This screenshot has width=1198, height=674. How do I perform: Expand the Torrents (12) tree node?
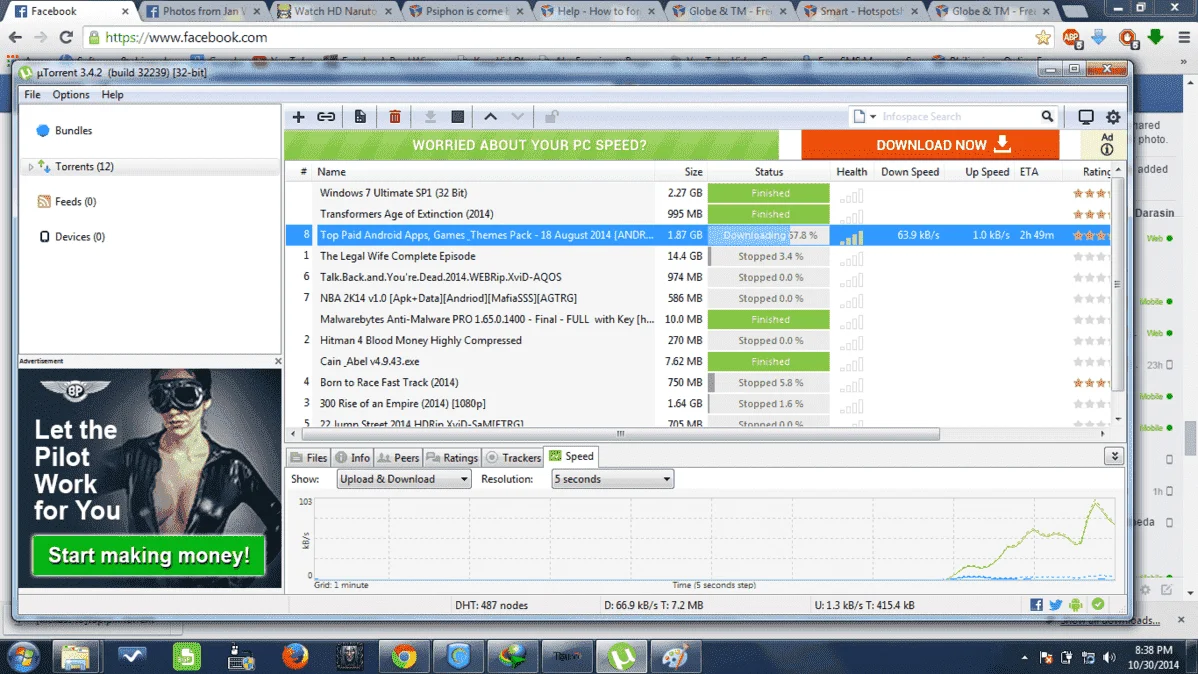pos(31,167)
